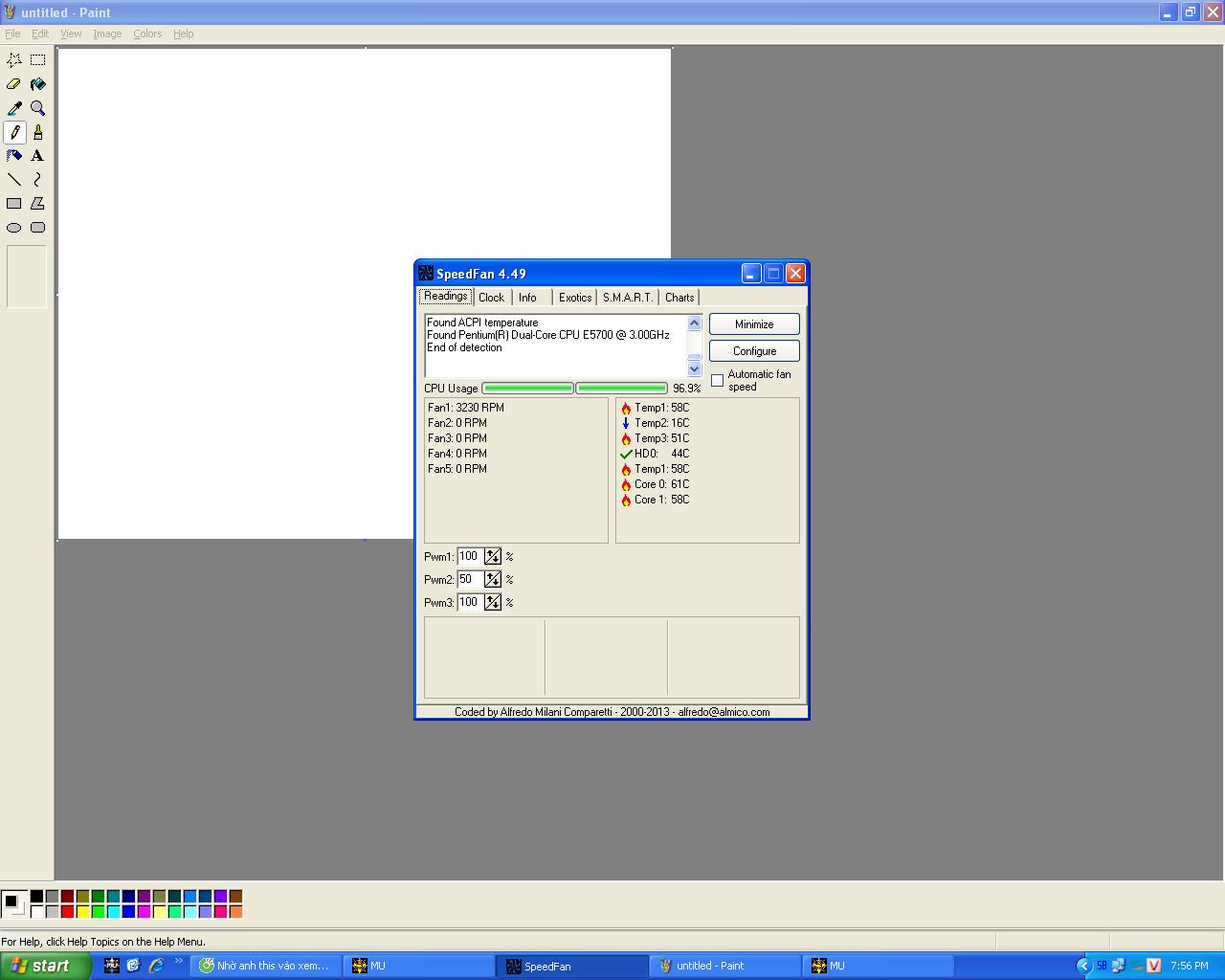Choose the Ellipse shape tool

(14, 228)
